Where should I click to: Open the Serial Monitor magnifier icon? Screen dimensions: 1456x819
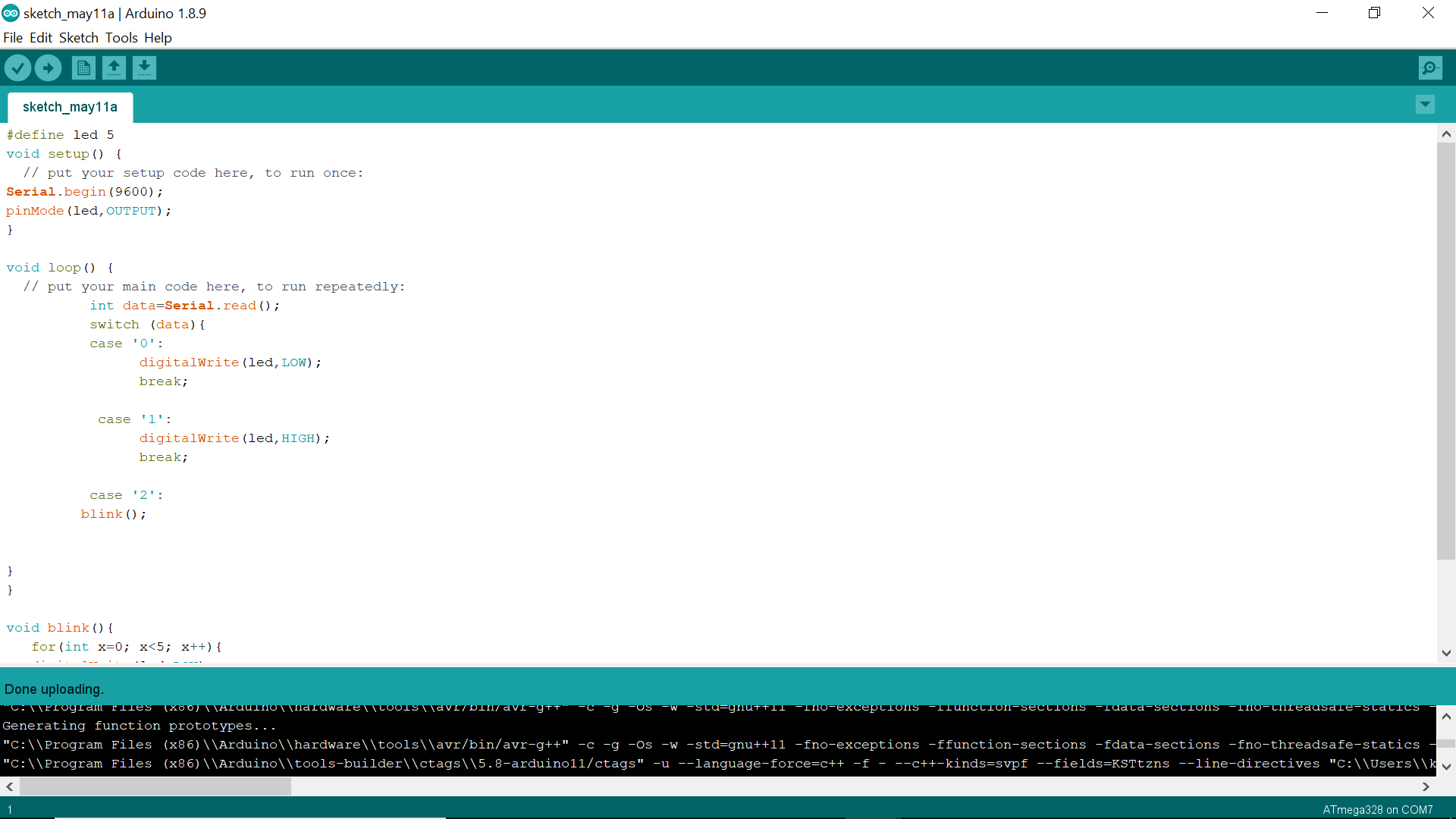1429,68
